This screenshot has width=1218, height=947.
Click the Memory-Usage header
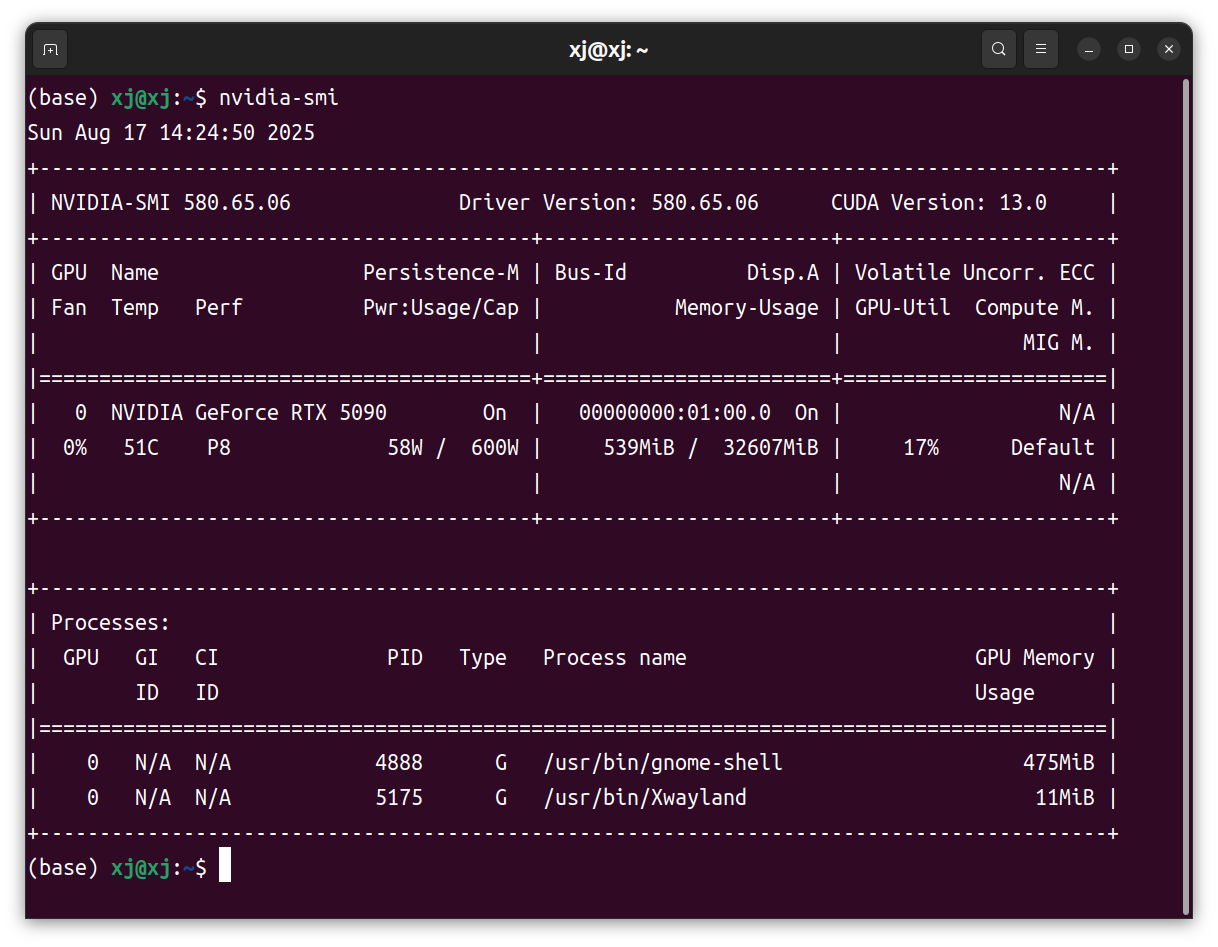coord(747,308)
